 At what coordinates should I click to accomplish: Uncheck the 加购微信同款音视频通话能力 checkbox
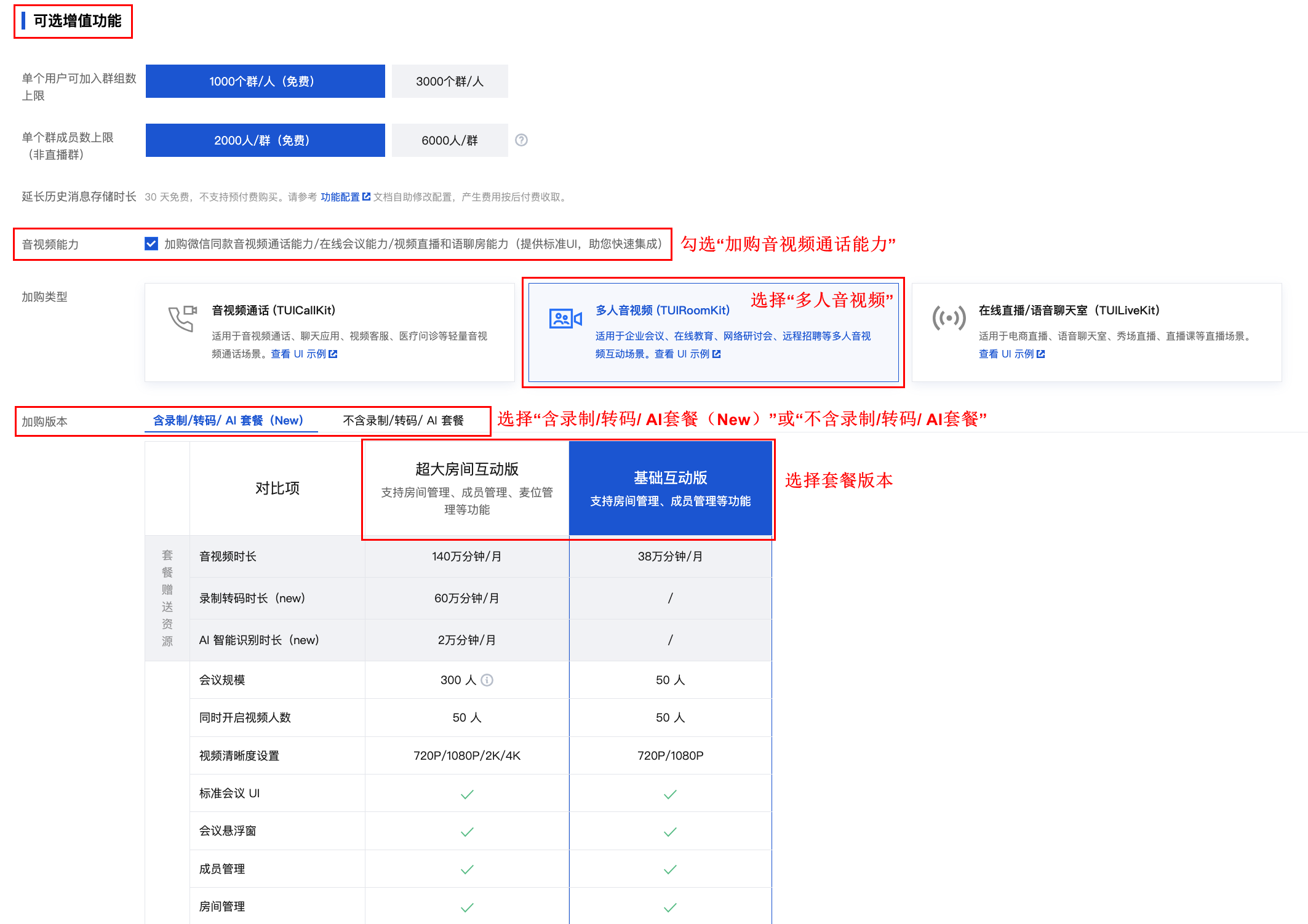[151, 244]
